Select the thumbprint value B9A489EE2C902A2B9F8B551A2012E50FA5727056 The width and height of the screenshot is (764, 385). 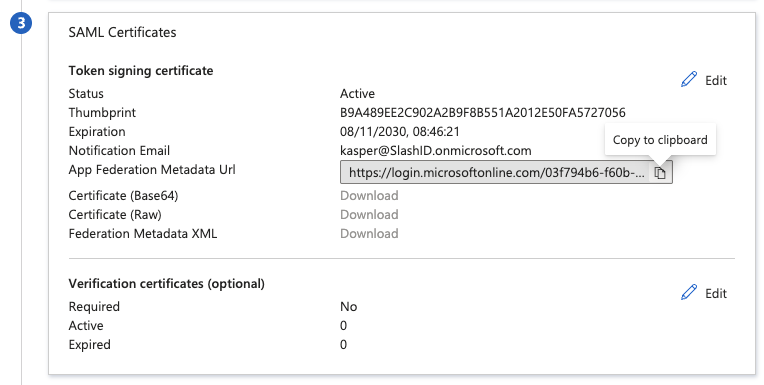click(x=482, y=113)
